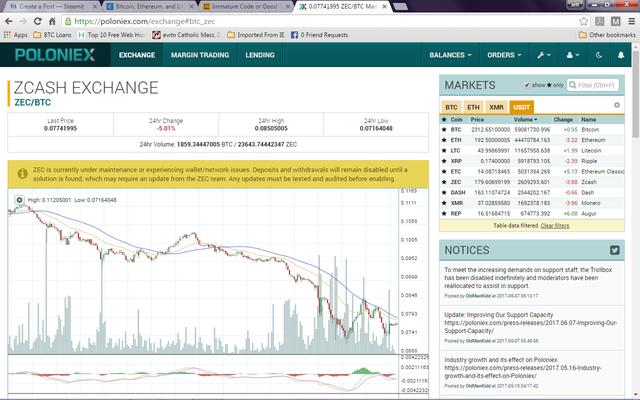Open browser home page icon
The image size is (640, 400).
tap(52, 21)
